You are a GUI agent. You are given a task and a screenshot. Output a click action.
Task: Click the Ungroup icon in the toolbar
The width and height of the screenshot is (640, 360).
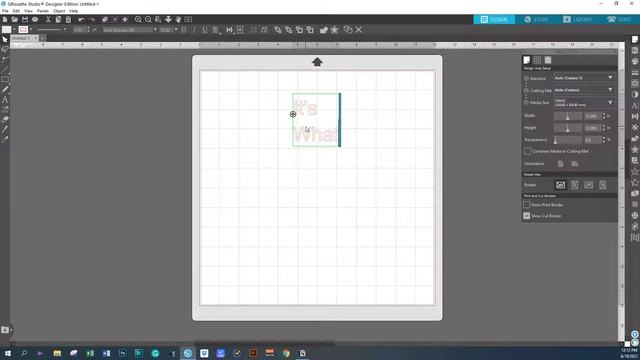coord(264,30)
